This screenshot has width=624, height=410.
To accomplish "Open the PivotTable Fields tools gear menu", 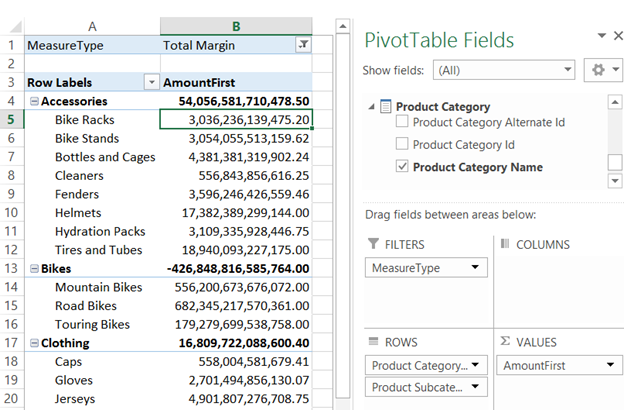I will pyautogui.click(x=602, y=71).
